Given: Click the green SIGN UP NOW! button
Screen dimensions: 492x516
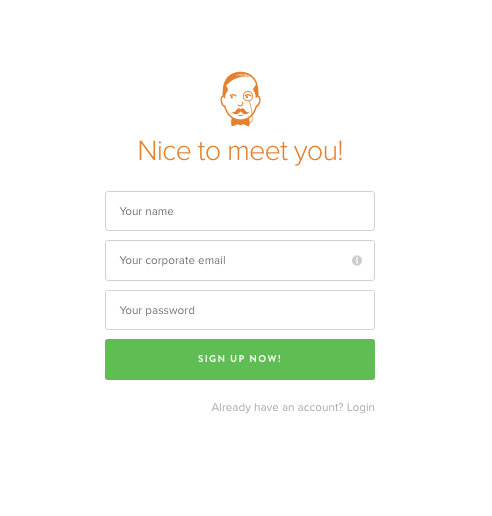Looking at the screenshot, I should tap(240, 359).
